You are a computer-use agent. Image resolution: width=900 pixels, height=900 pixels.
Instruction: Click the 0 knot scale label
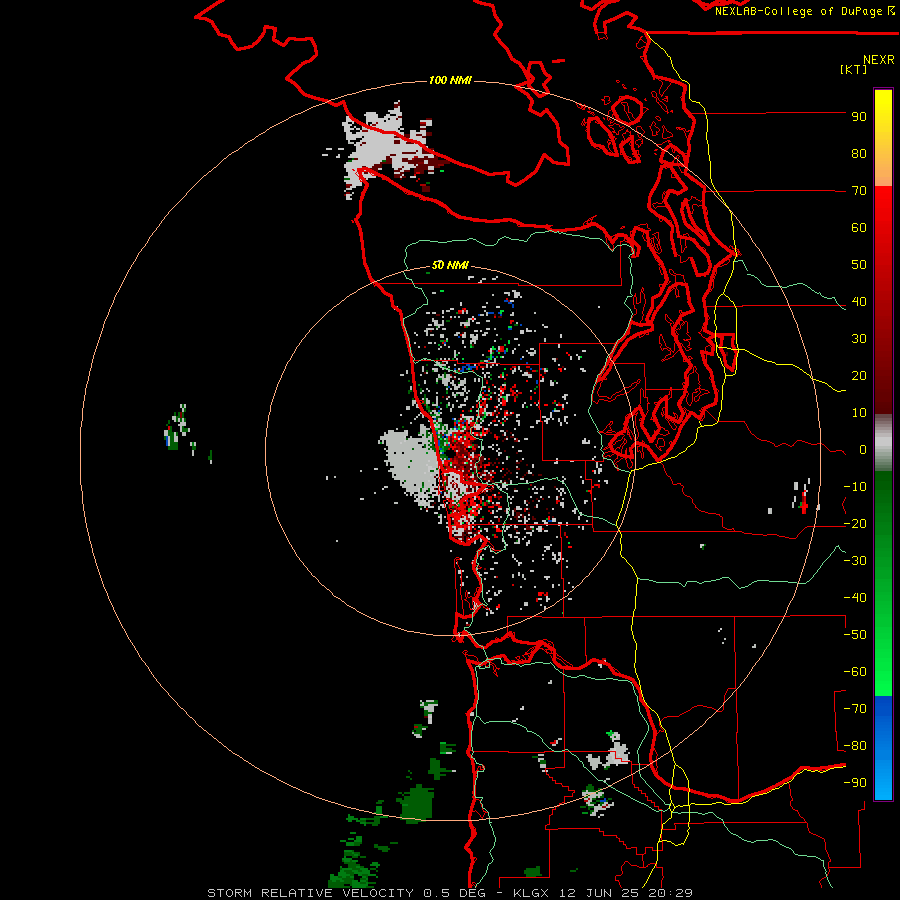coord(863,450)
